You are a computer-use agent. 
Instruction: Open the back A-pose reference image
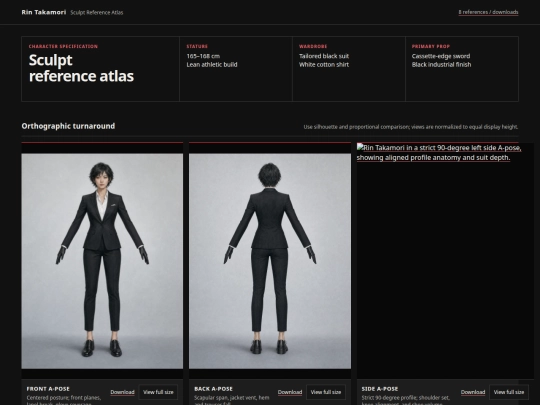[x=270, y=261]
